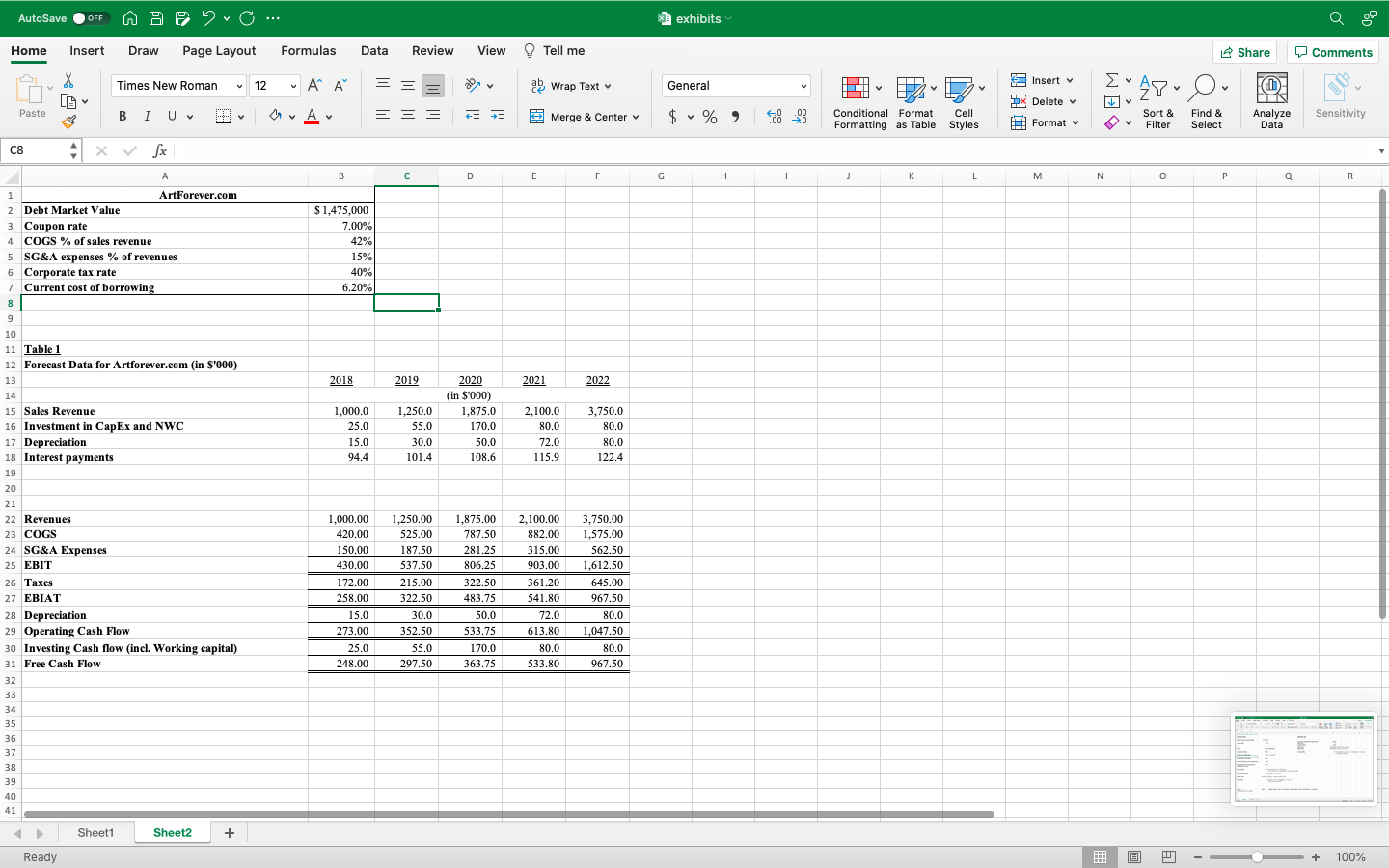Viewport: 1389px width, 868px height.
Task: Add a new sheet with plus
Action: click(229, 833)
